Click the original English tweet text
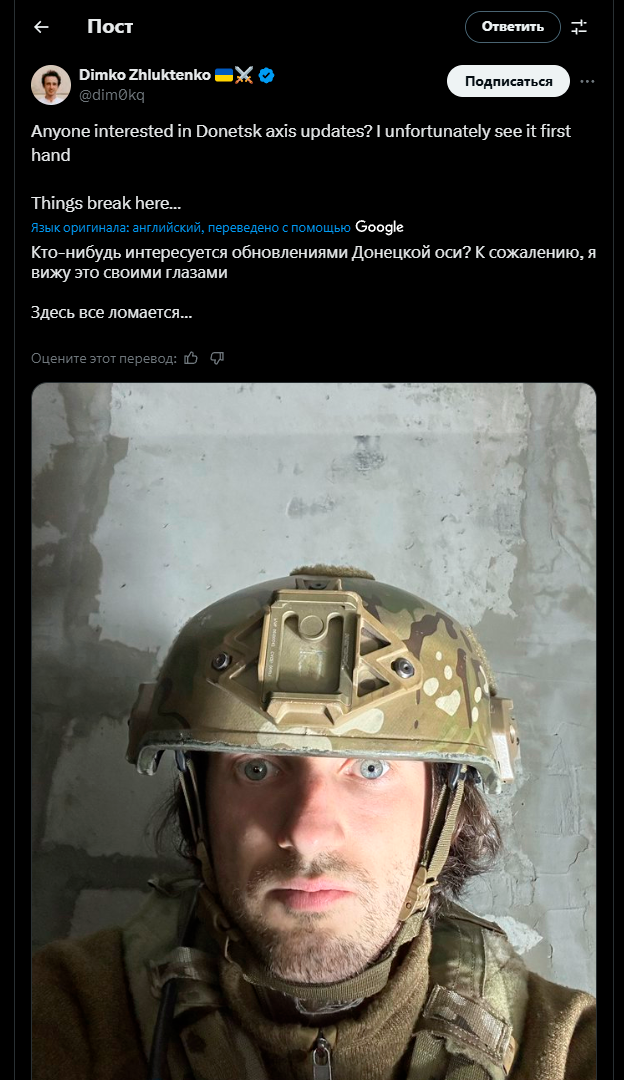This screenshot has height=1080, width=624. coord(301,167)
